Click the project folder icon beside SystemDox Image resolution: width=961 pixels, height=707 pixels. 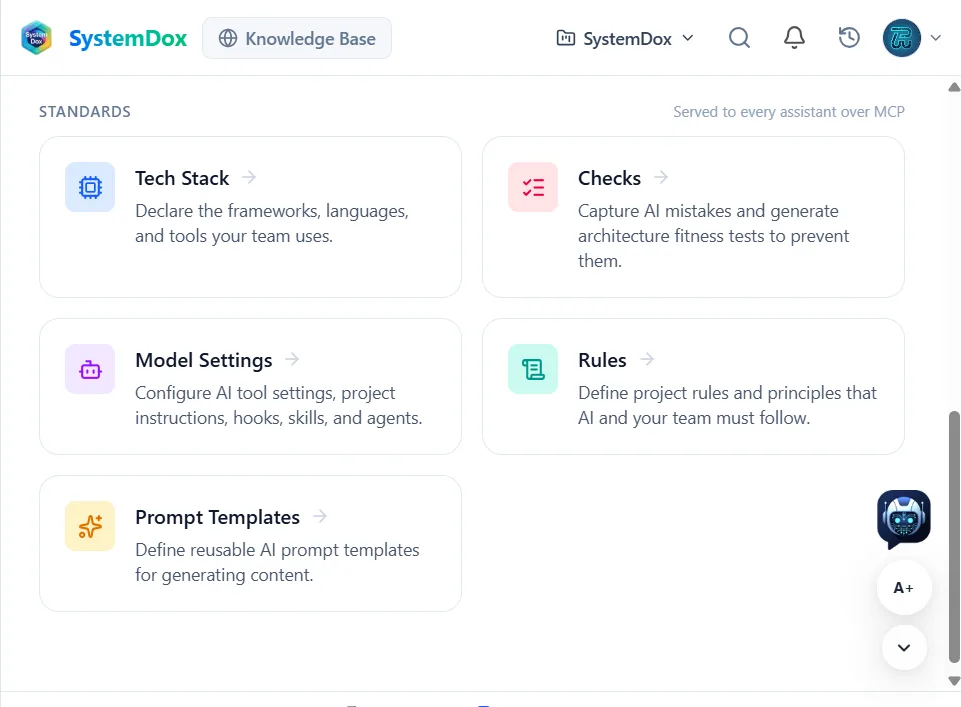tap(565, 38)
